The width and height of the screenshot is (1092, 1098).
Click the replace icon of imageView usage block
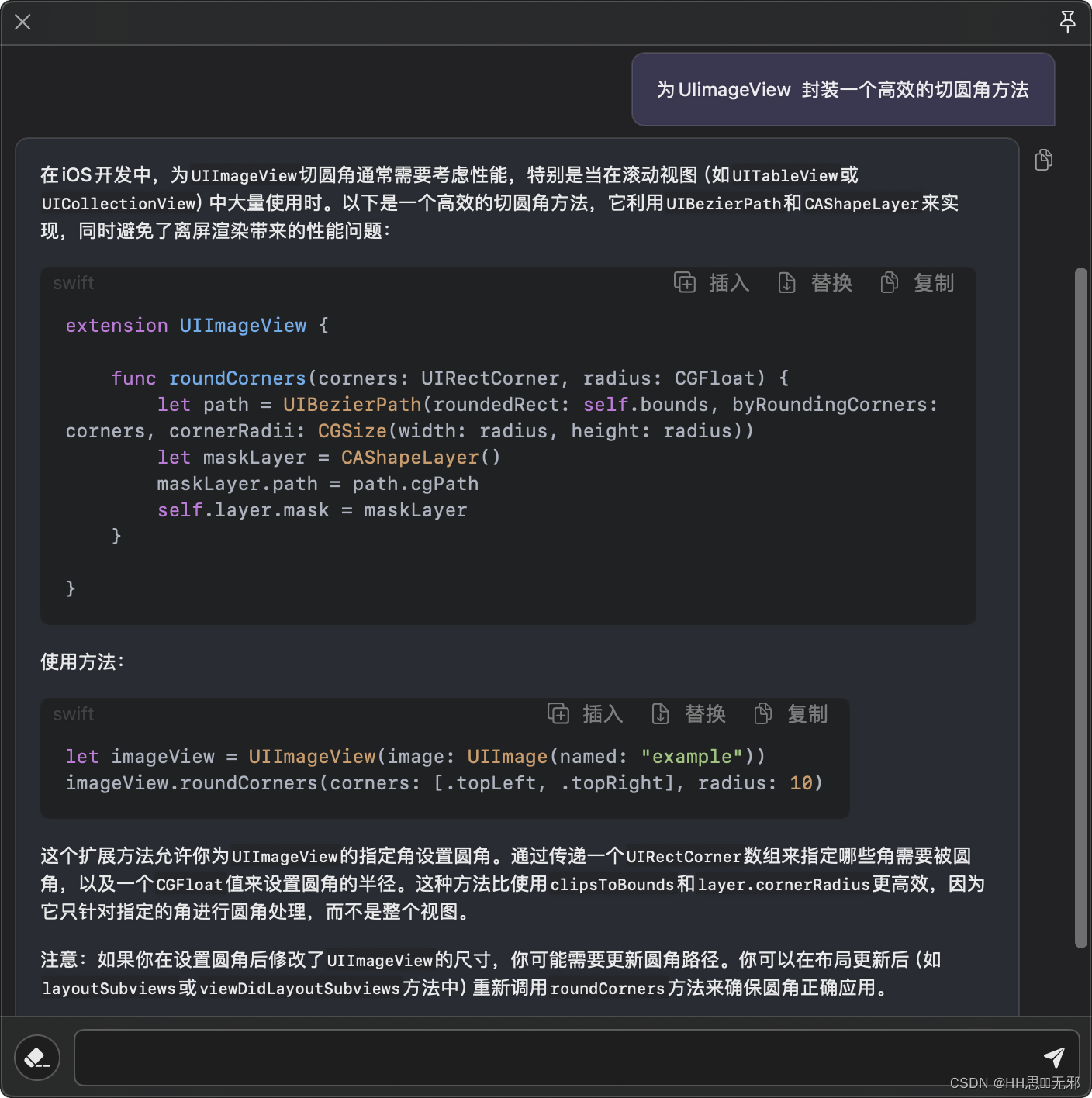660,713
